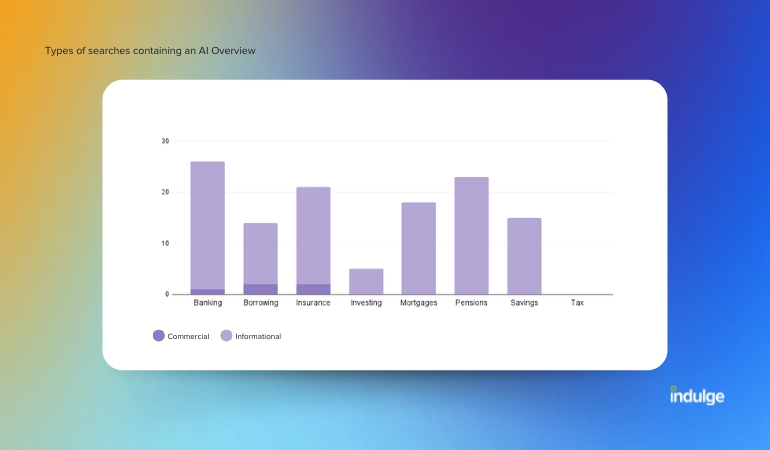The width and height of the screenshot is (770, 450).
Task: Click the Investing axis label
Action: 366,303
